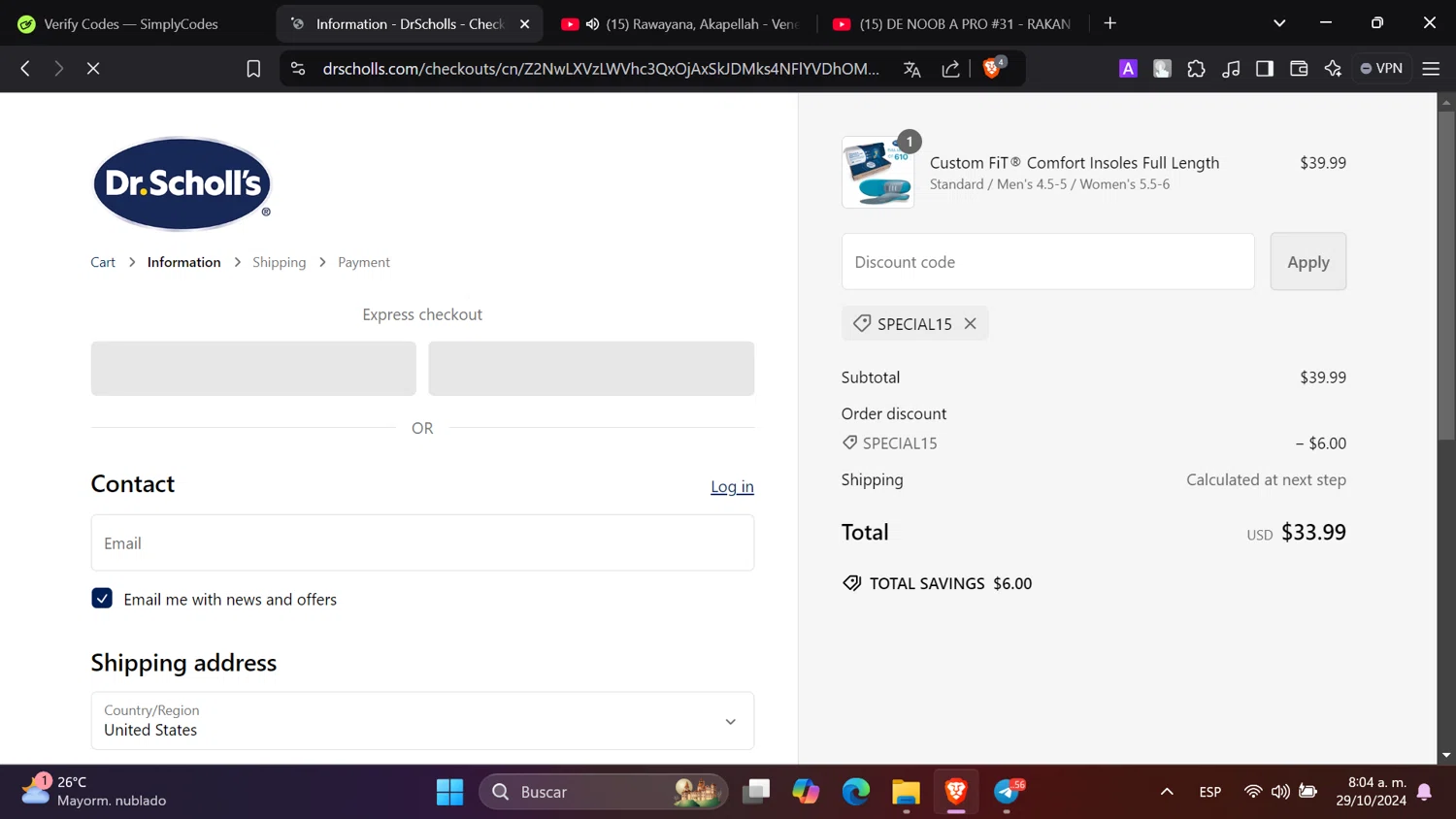Show hidden tray icons chevron
The image size is (1456, 819).
(x=1167, y=792)
